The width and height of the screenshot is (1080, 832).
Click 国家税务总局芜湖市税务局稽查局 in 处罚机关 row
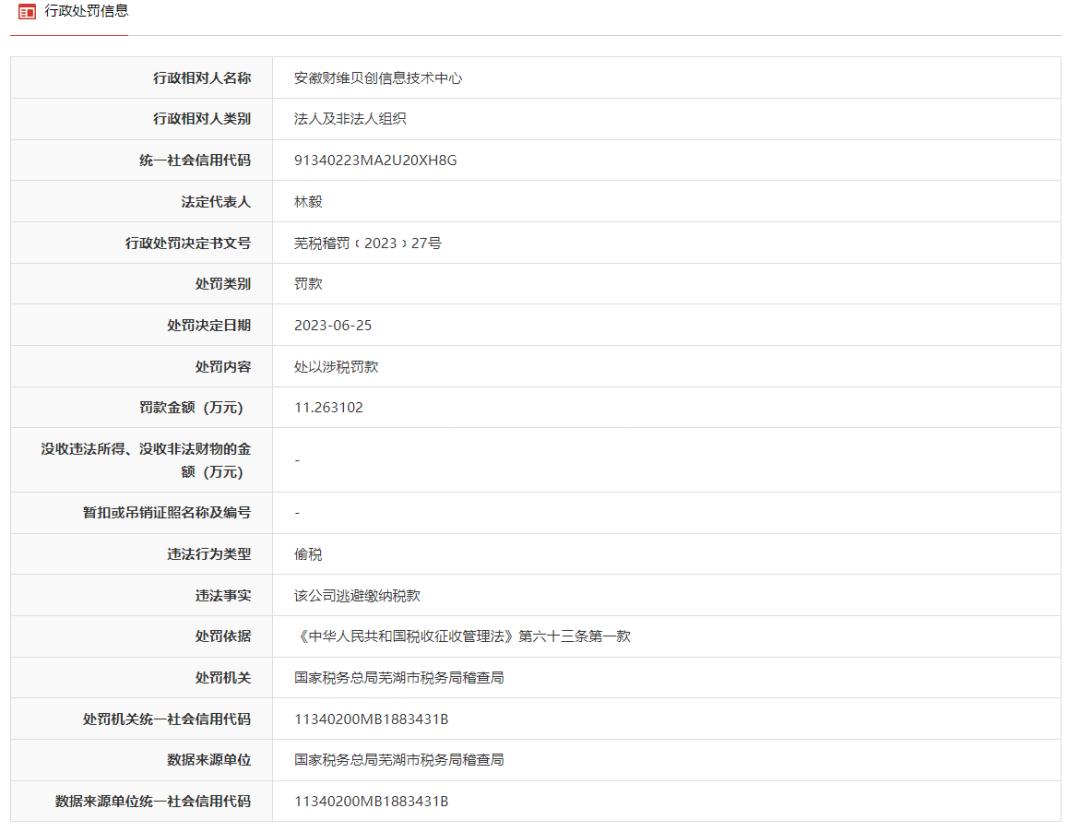[x=399, y=677]
